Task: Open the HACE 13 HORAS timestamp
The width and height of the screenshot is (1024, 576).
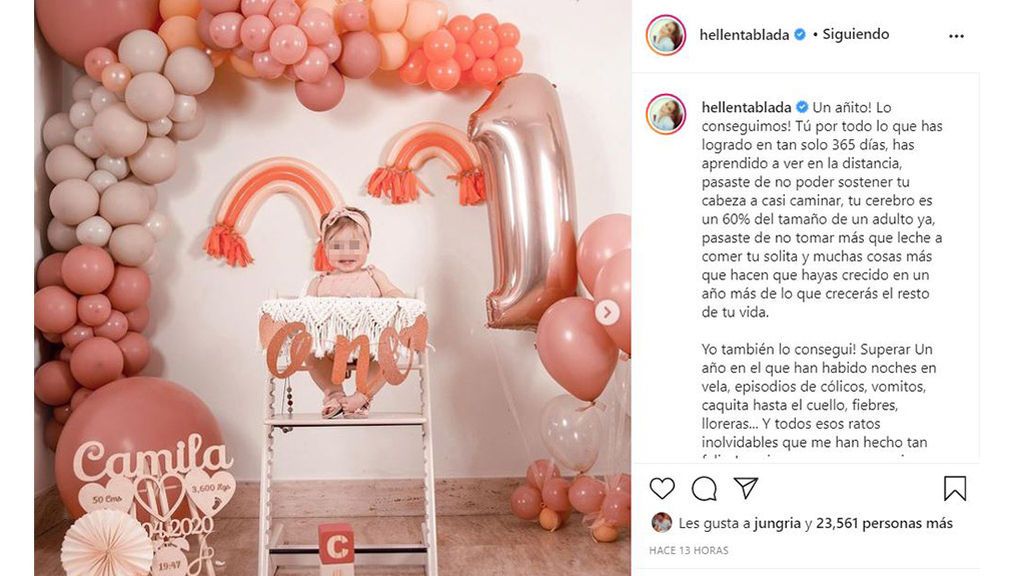Action: click(688, 551)
